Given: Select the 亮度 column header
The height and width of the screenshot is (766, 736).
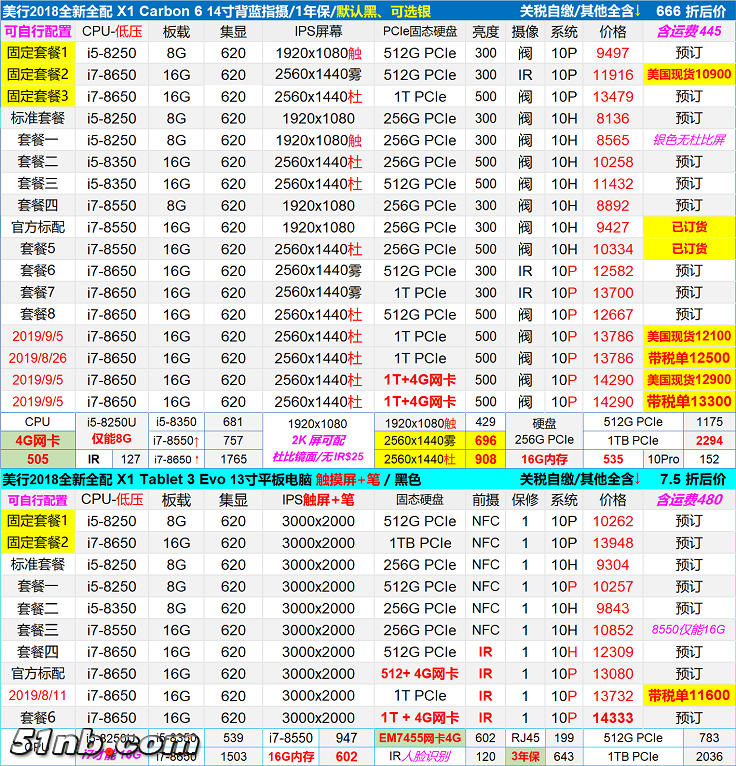Looking at the screenshot, I should pos(485,32).
